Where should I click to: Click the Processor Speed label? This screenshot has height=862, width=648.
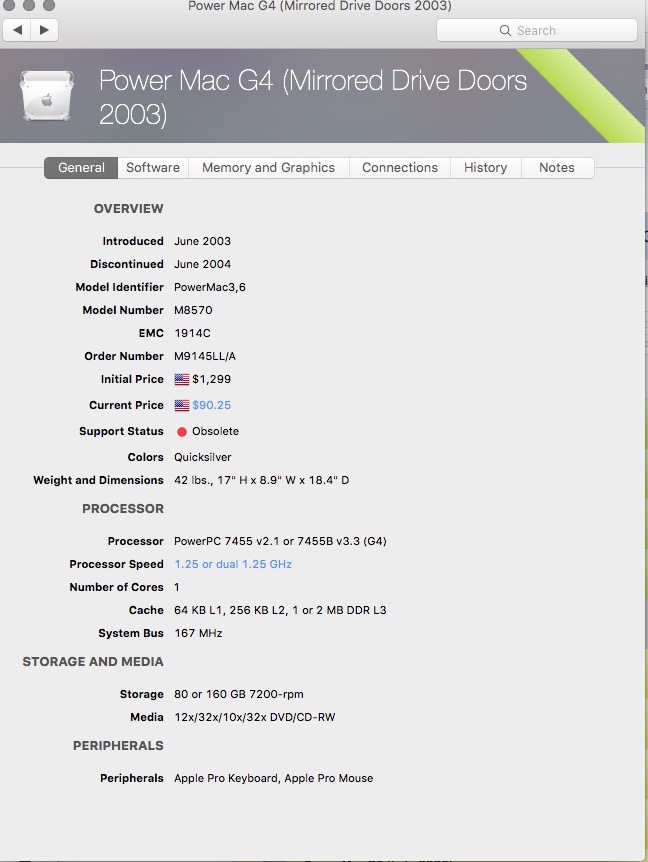[x=117, y=565]
